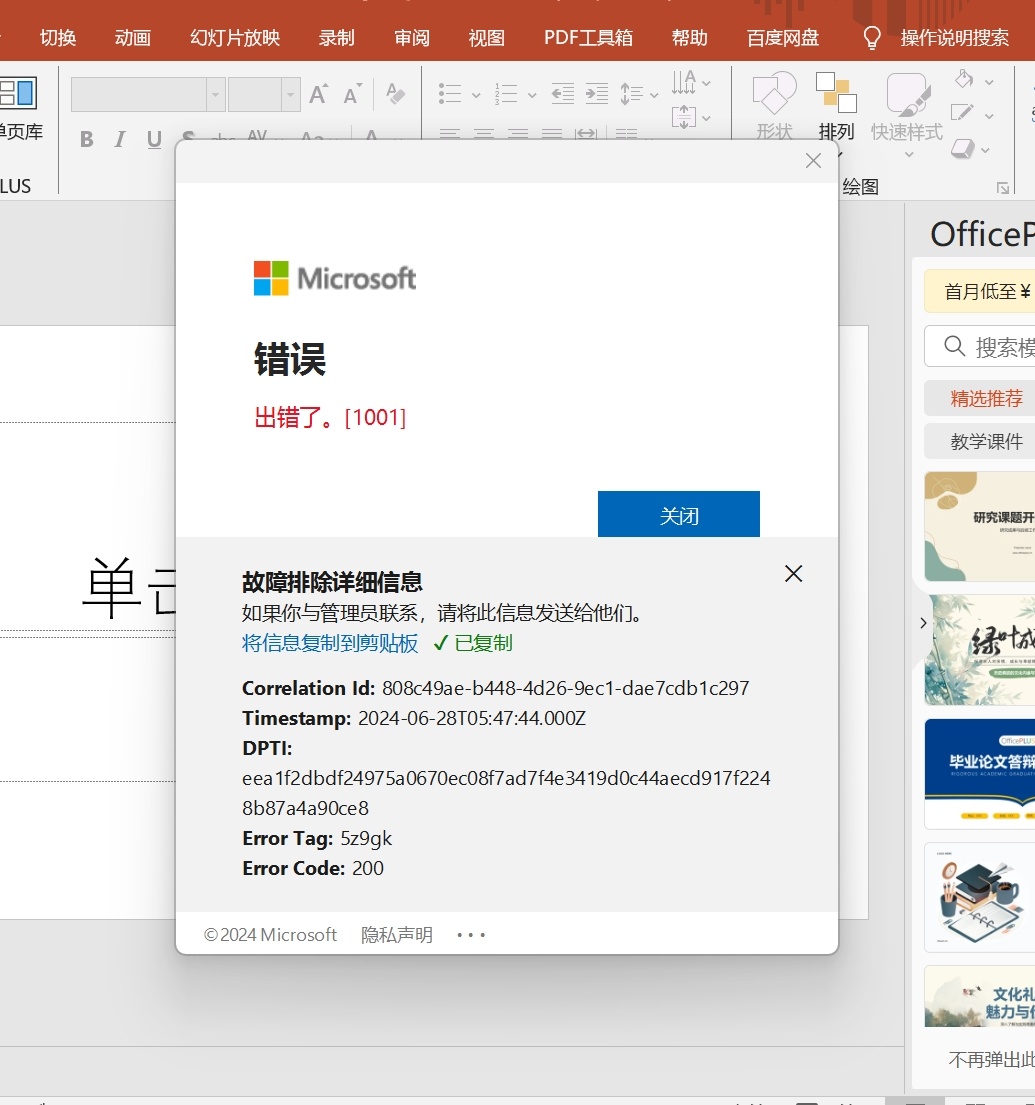Image resolution: width=1035 pixels, height=1105 pixels.
Task: Open the bullet list dropdown arrow
Action: click(x=476, y=94)
